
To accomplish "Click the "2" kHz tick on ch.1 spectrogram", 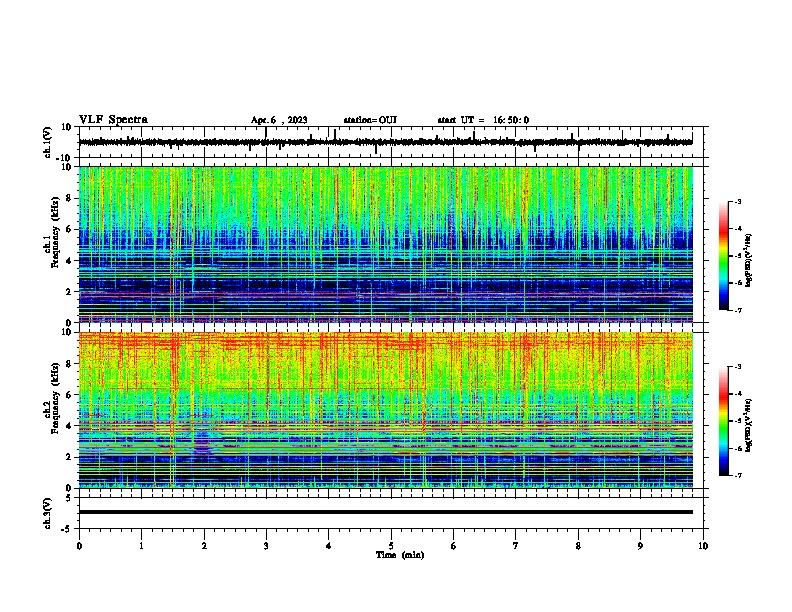I will tap(69, 291).
